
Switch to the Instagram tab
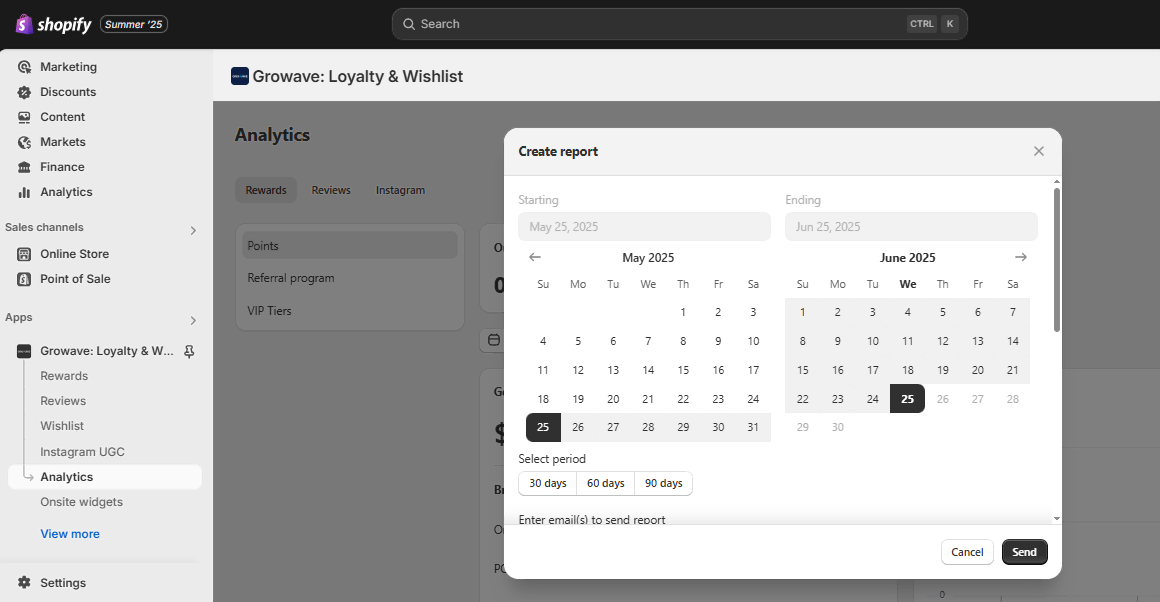(400, 190)
